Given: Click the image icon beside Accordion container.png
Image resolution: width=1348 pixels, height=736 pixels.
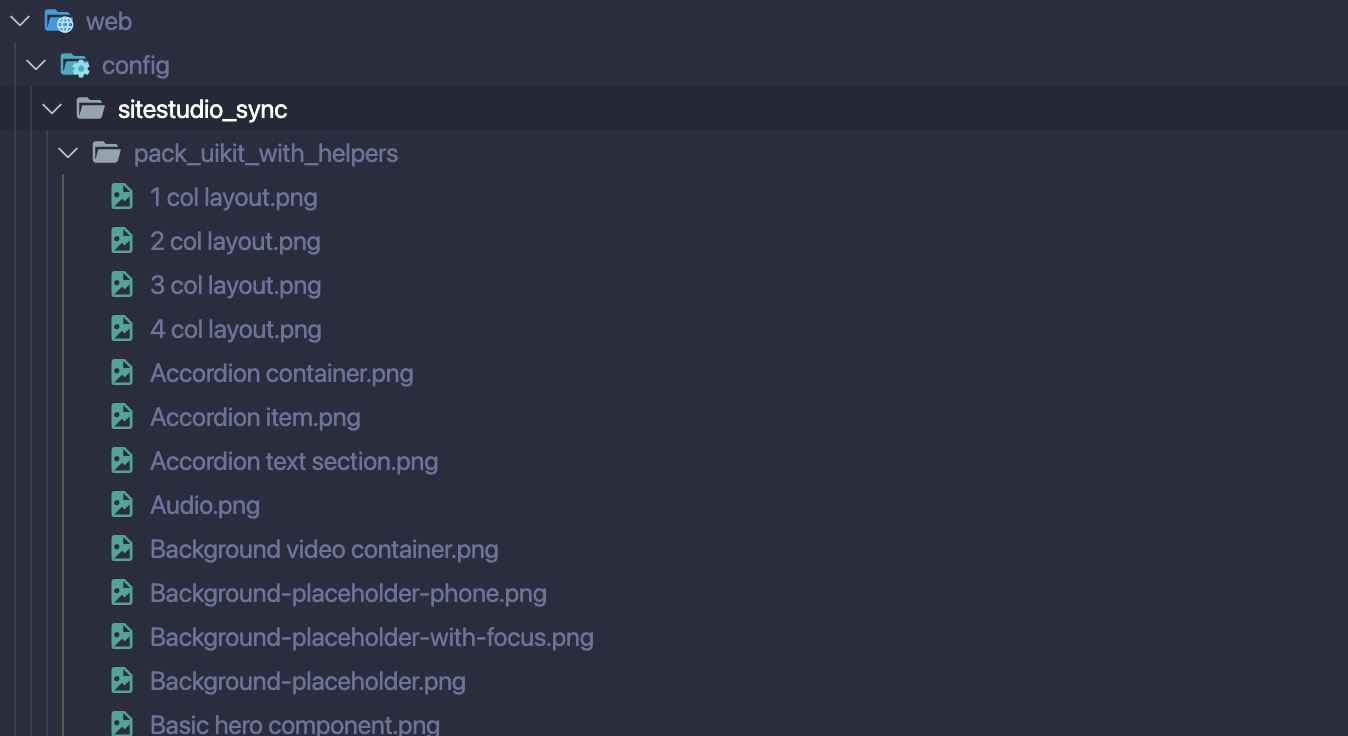Looking at the screenshot, I should (x=121, y=372).
